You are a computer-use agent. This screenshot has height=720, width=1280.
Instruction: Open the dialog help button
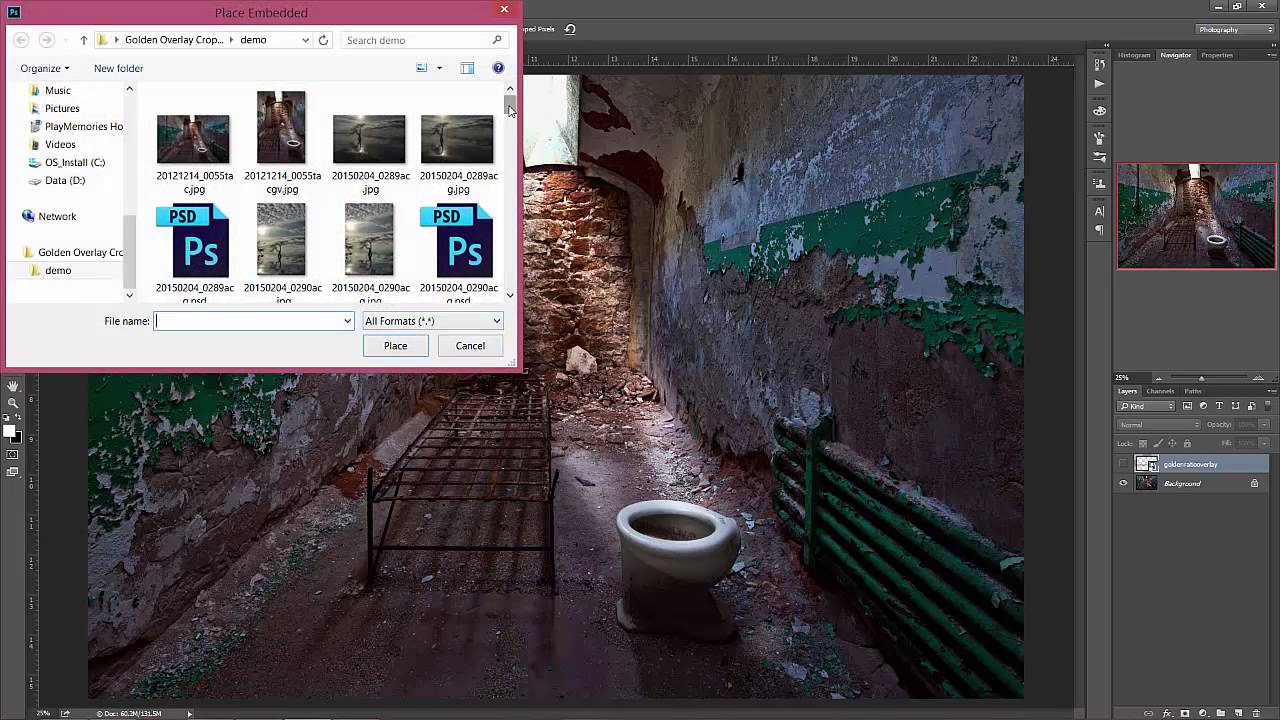point(498,68)
